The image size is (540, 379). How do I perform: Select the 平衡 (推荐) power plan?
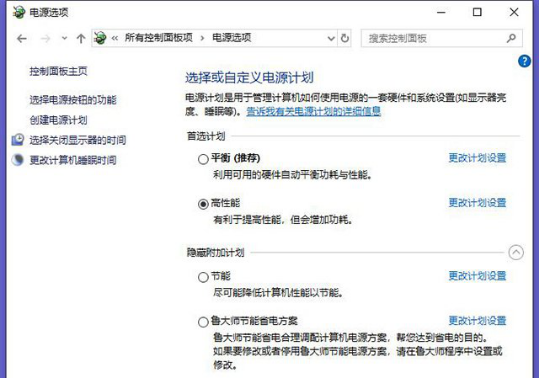coord(203,159)
